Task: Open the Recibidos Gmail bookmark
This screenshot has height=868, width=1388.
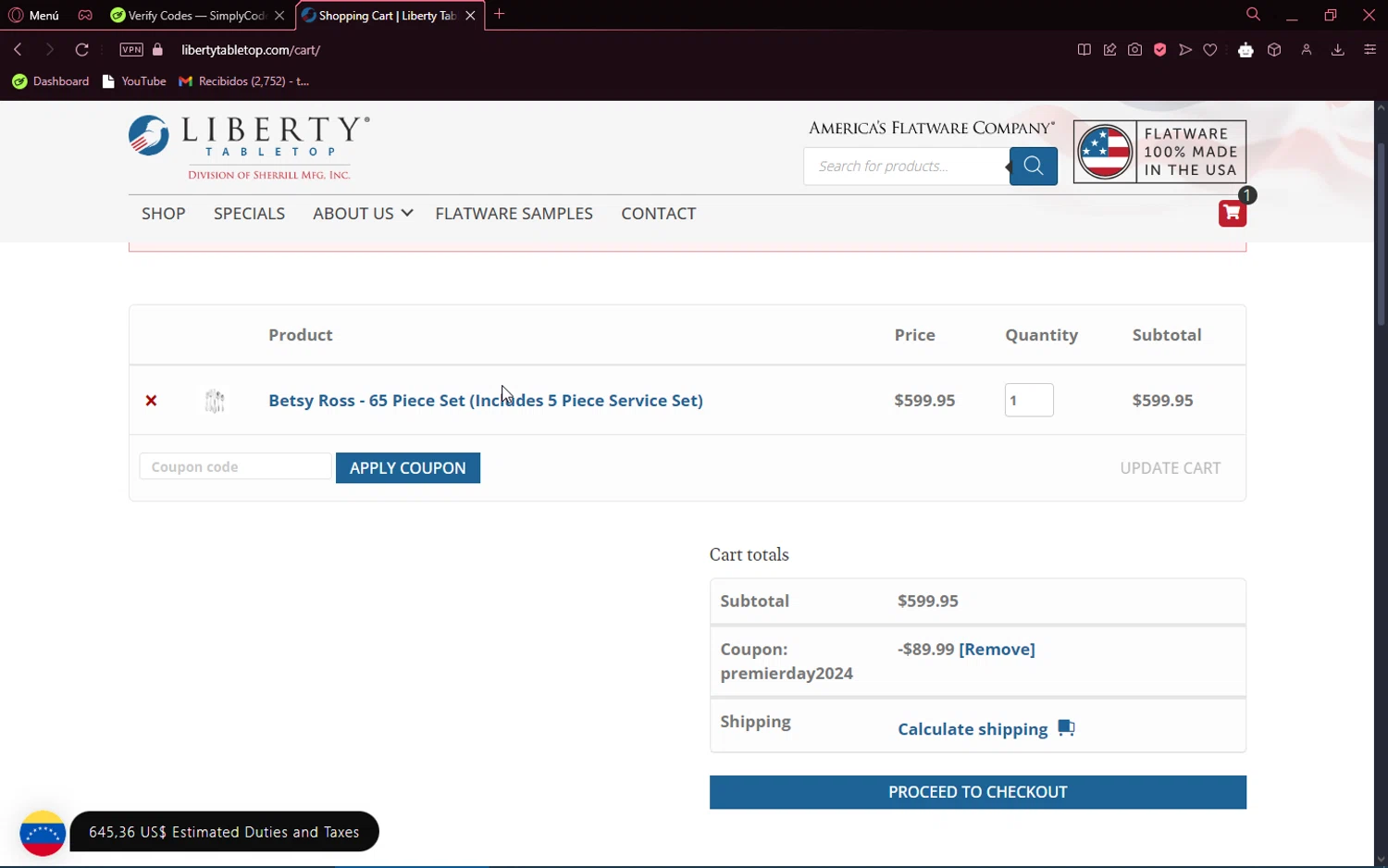Action: (x=244, y=81)
